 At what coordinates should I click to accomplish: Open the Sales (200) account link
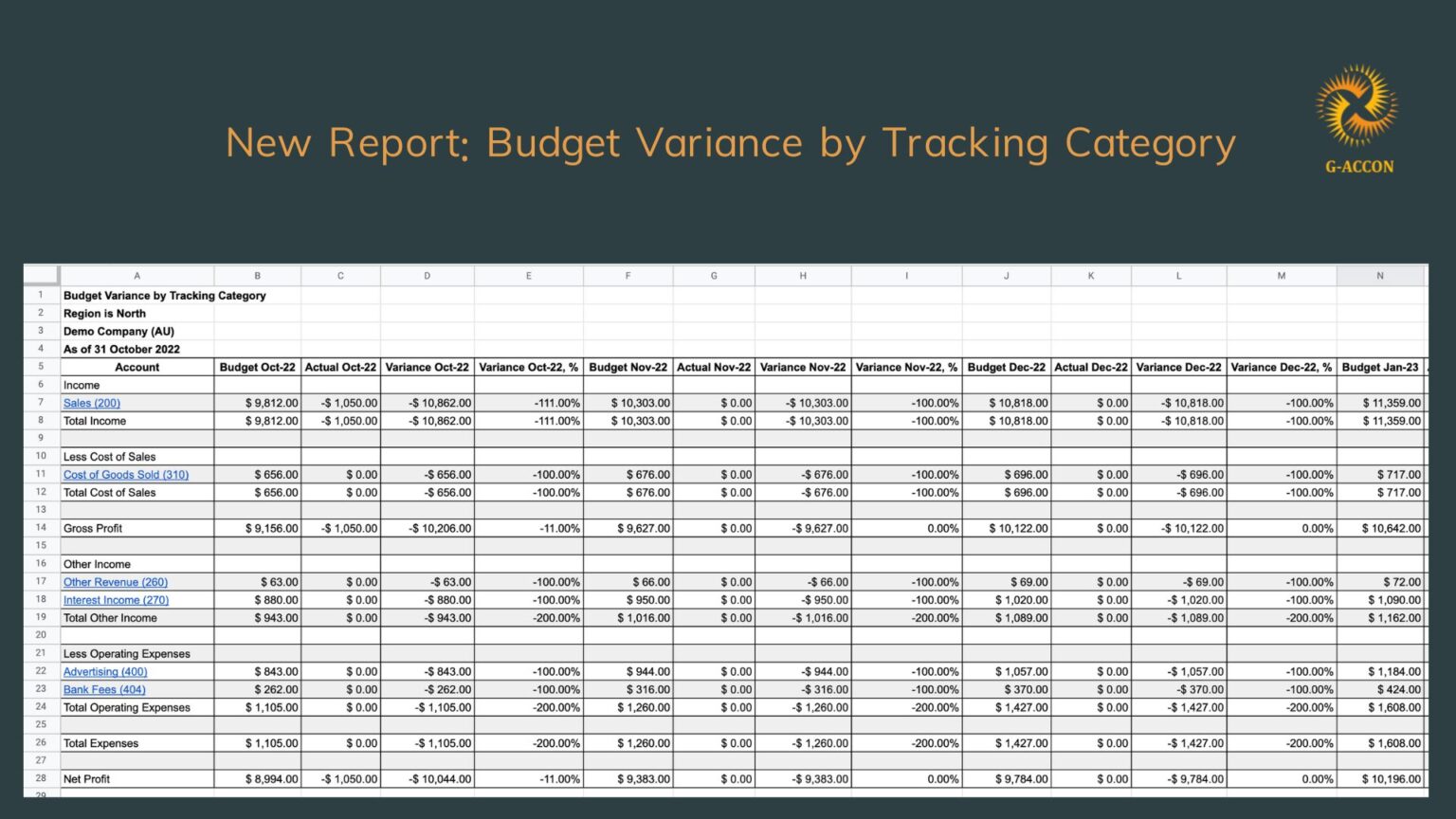pos(91,403)
